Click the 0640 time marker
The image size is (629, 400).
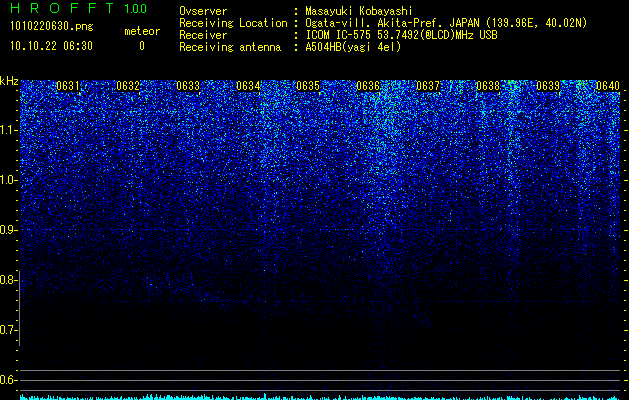608,86
